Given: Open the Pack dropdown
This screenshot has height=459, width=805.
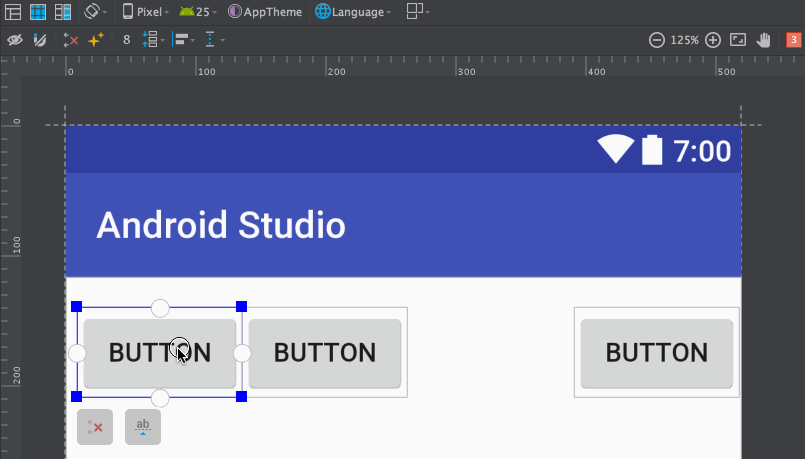Looking at the screenshot, I should click(153, 40).
